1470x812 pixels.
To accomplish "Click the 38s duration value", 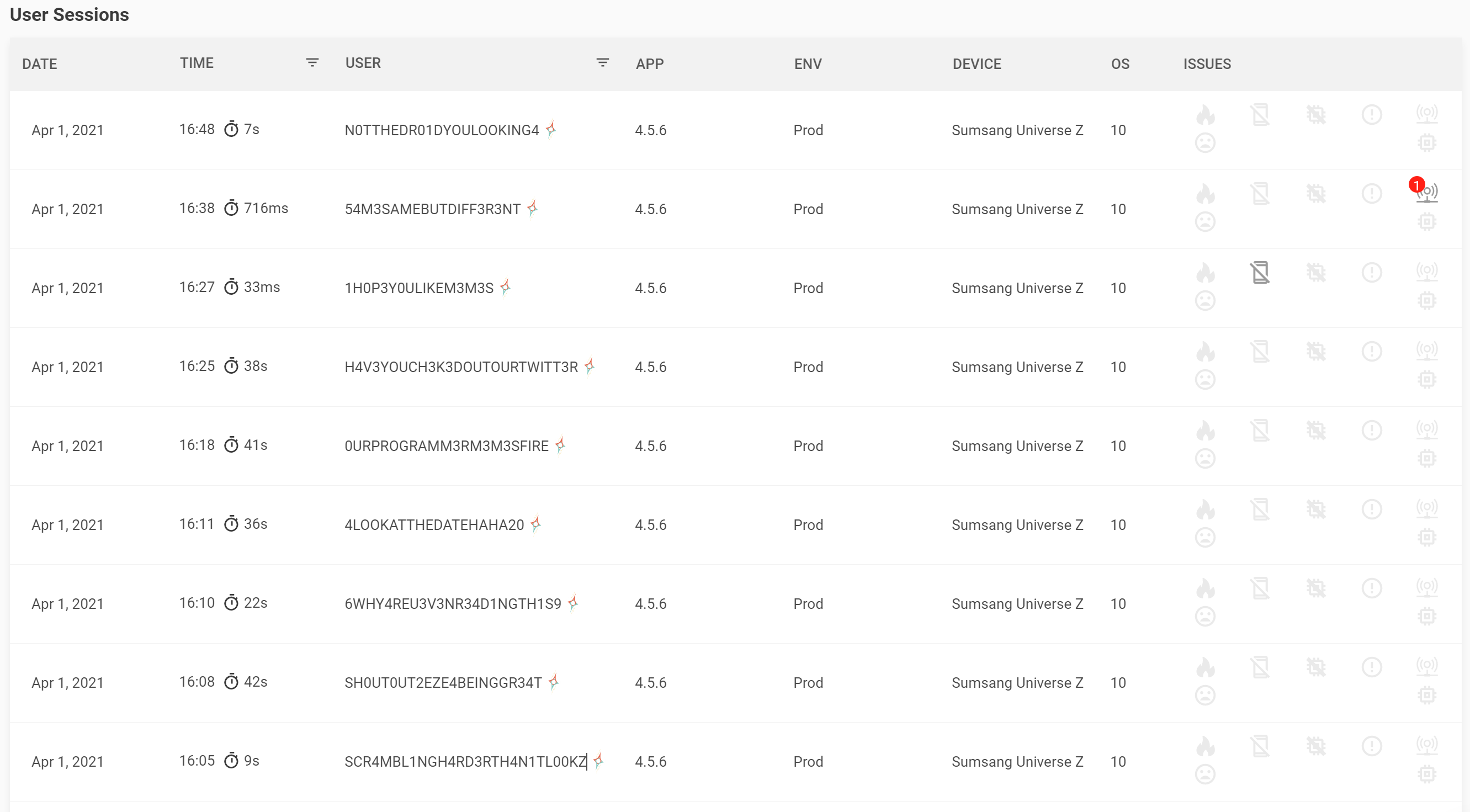I will point(256,365).
